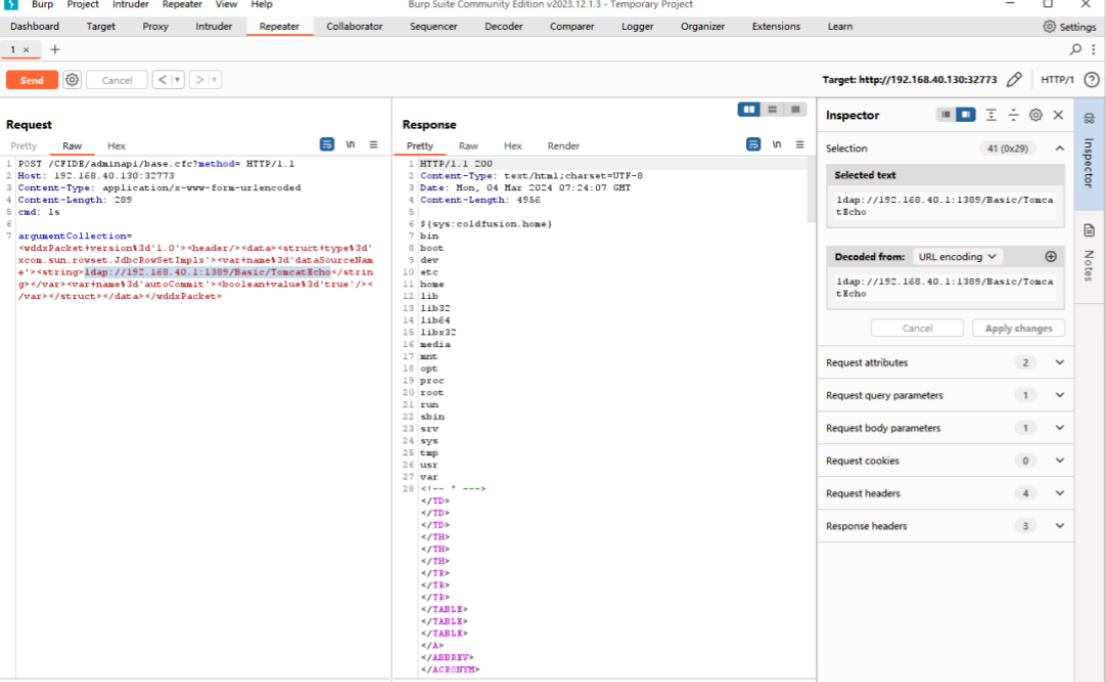Open Request pane hamburger menu

(373, 144)
